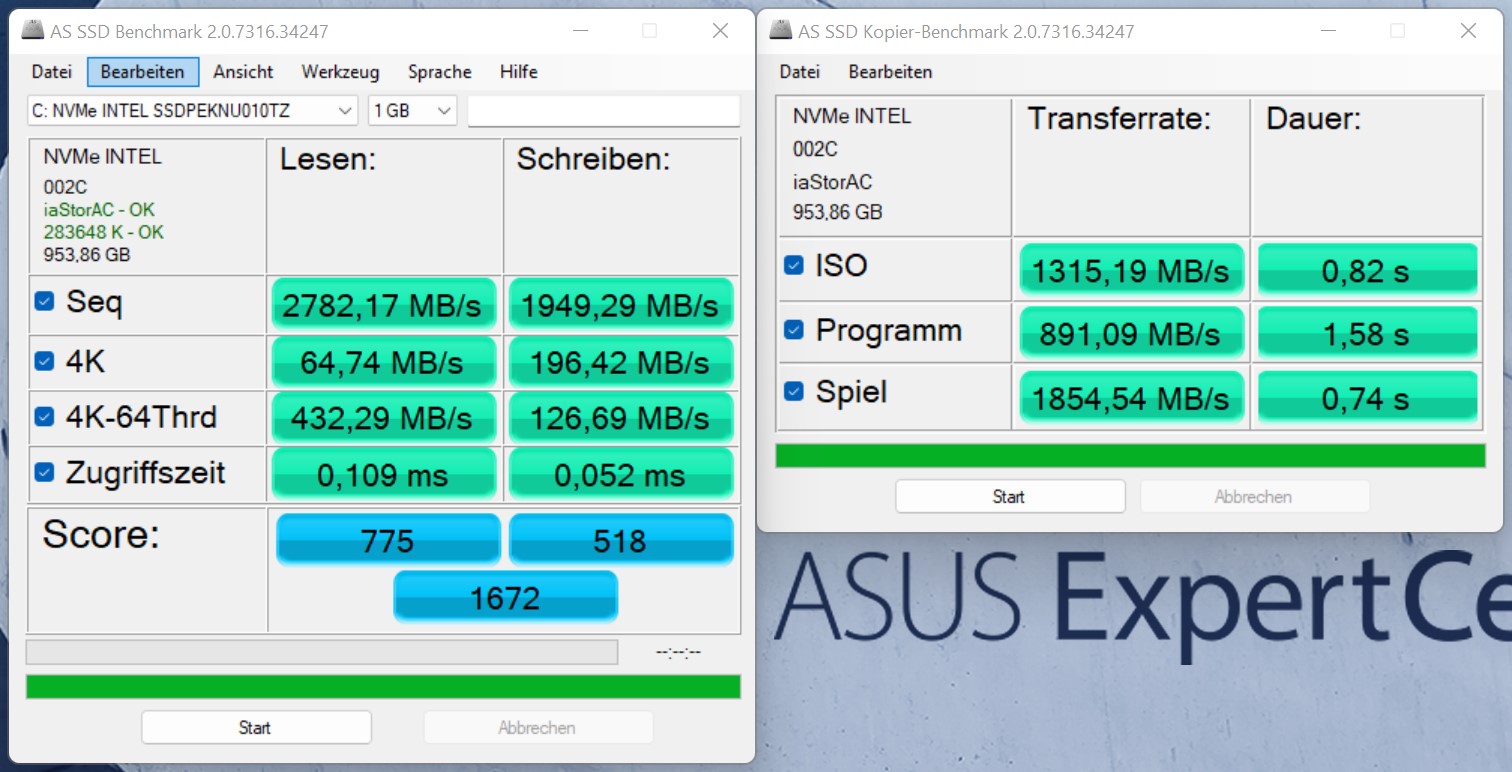Uncheck the ISO copy test
Viewport: 1512px width, 772px height.
point(794,265)
